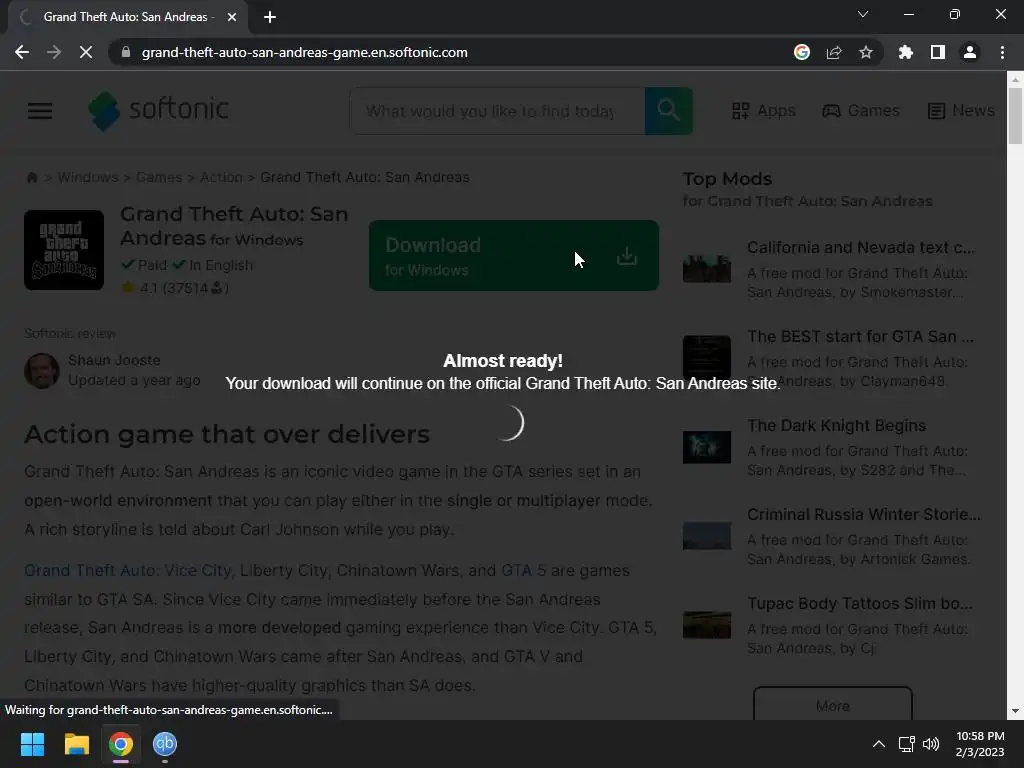The height and width of the screenshot is (768, 1024).
Task: Open the News menu
Action: (961, 110)
